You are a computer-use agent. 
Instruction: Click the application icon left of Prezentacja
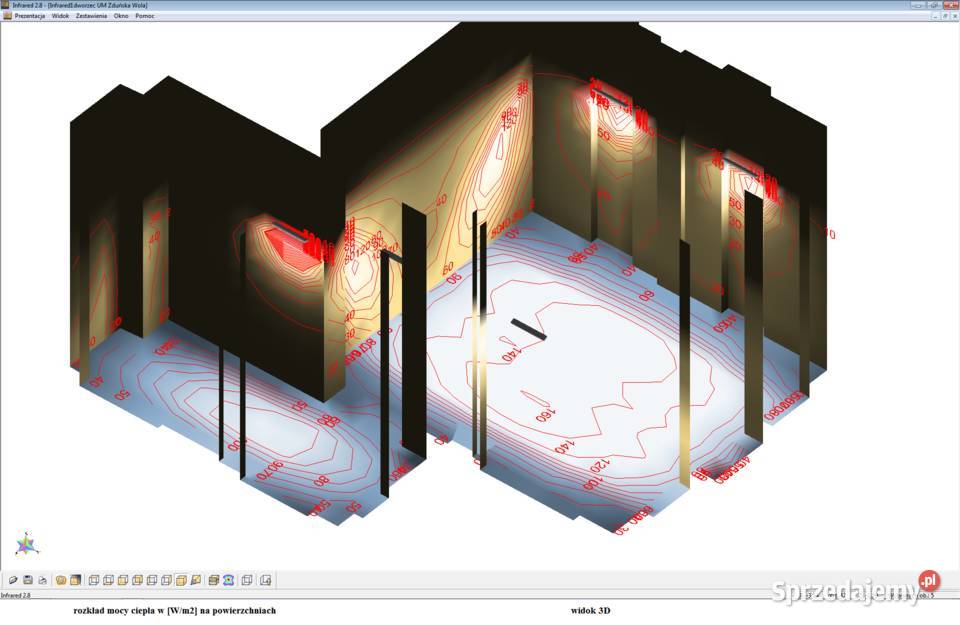pos(6,16)
